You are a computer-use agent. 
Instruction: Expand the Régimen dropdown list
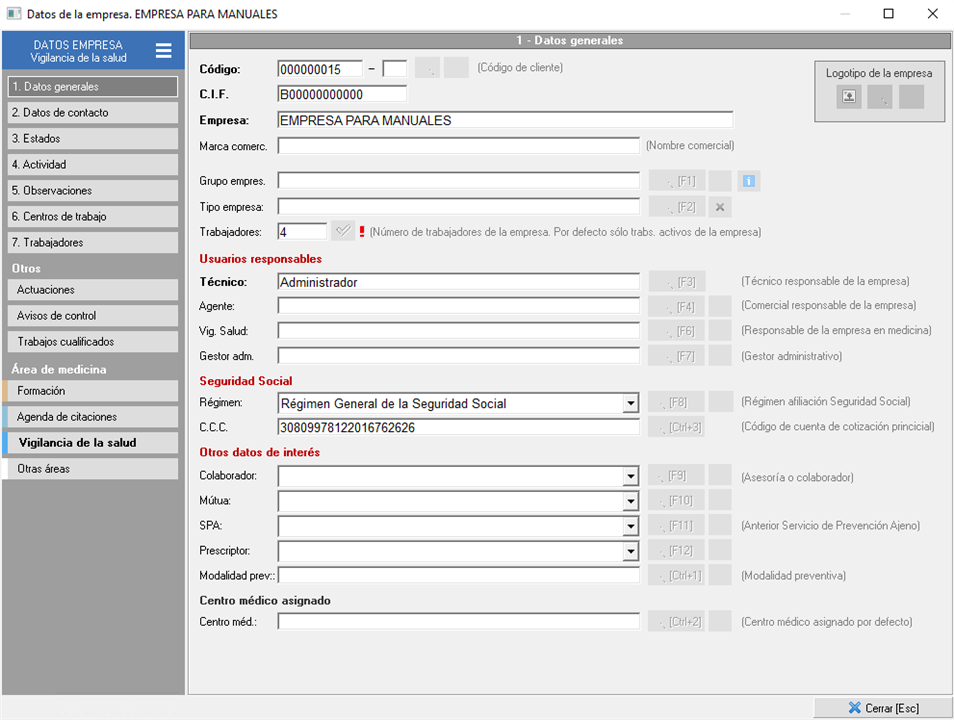coord(630,404)
